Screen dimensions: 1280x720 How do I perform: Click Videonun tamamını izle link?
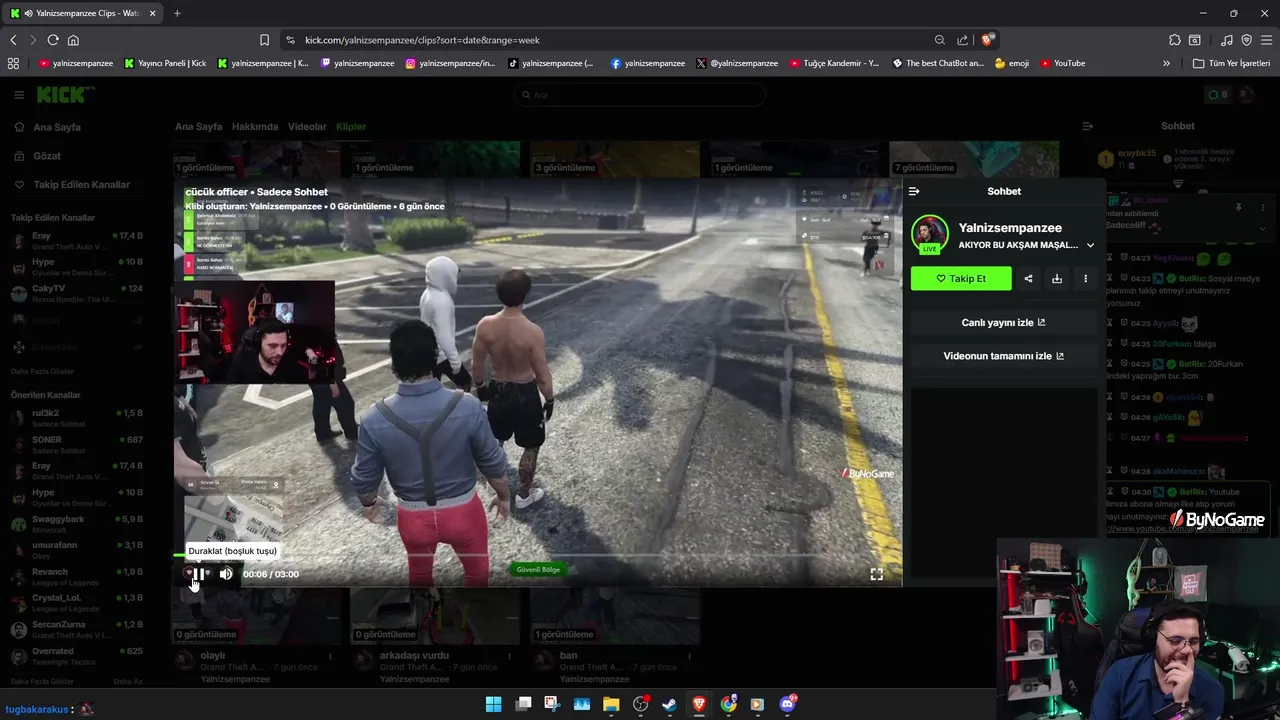[1003, 356]
